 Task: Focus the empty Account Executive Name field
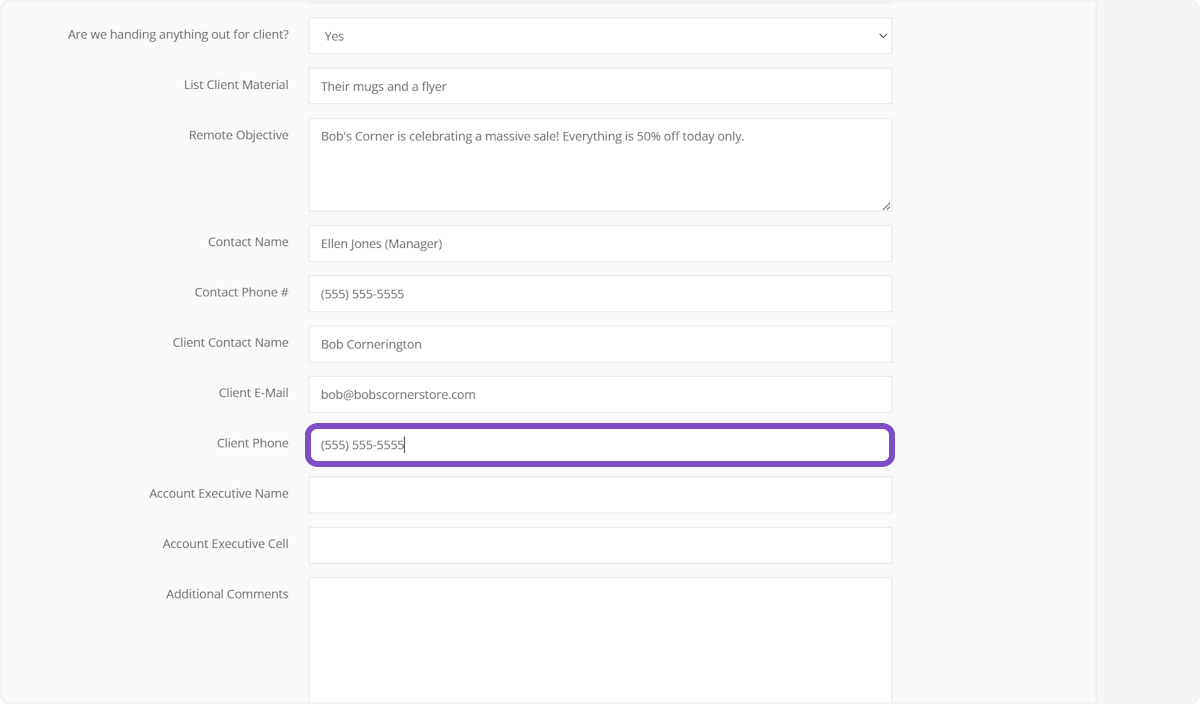point(599,495)
